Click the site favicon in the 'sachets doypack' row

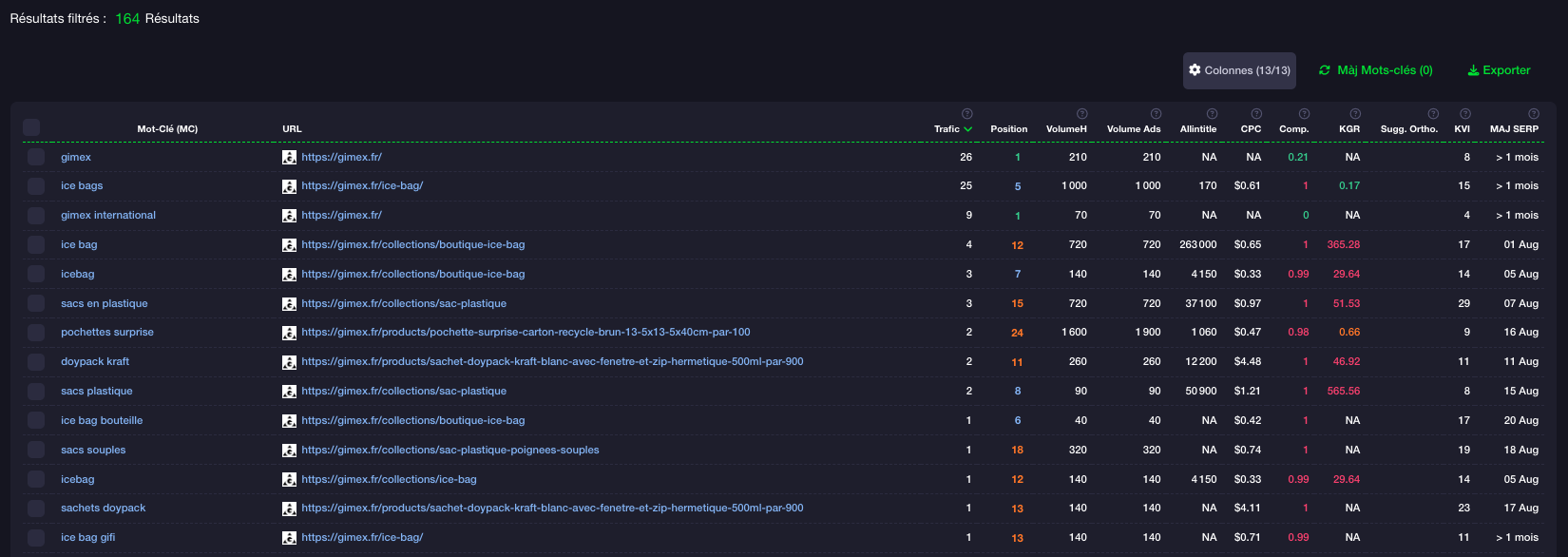tap(289, 509)
